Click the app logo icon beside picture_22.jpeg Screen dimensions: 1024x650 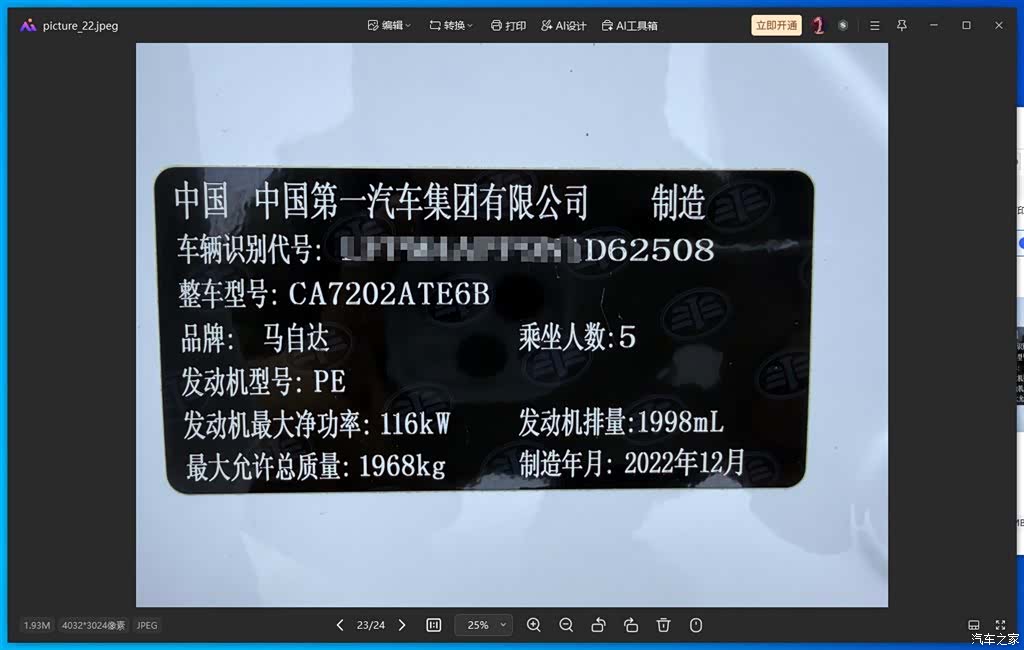tap(28, 25)
